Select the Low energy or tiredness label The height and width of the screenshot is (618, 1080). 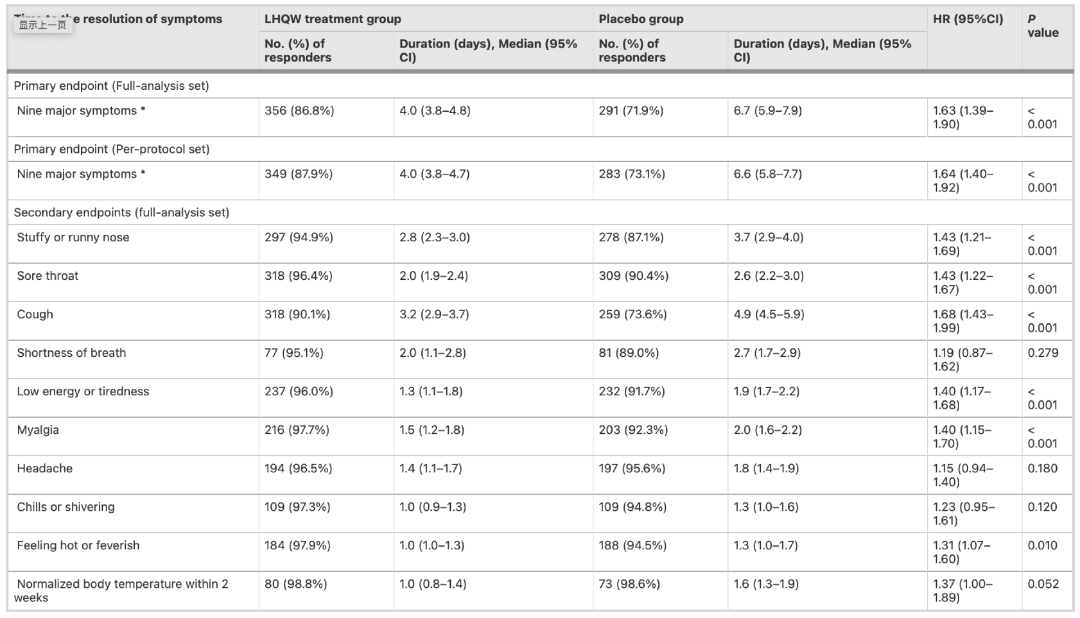(x=83, y=391)
